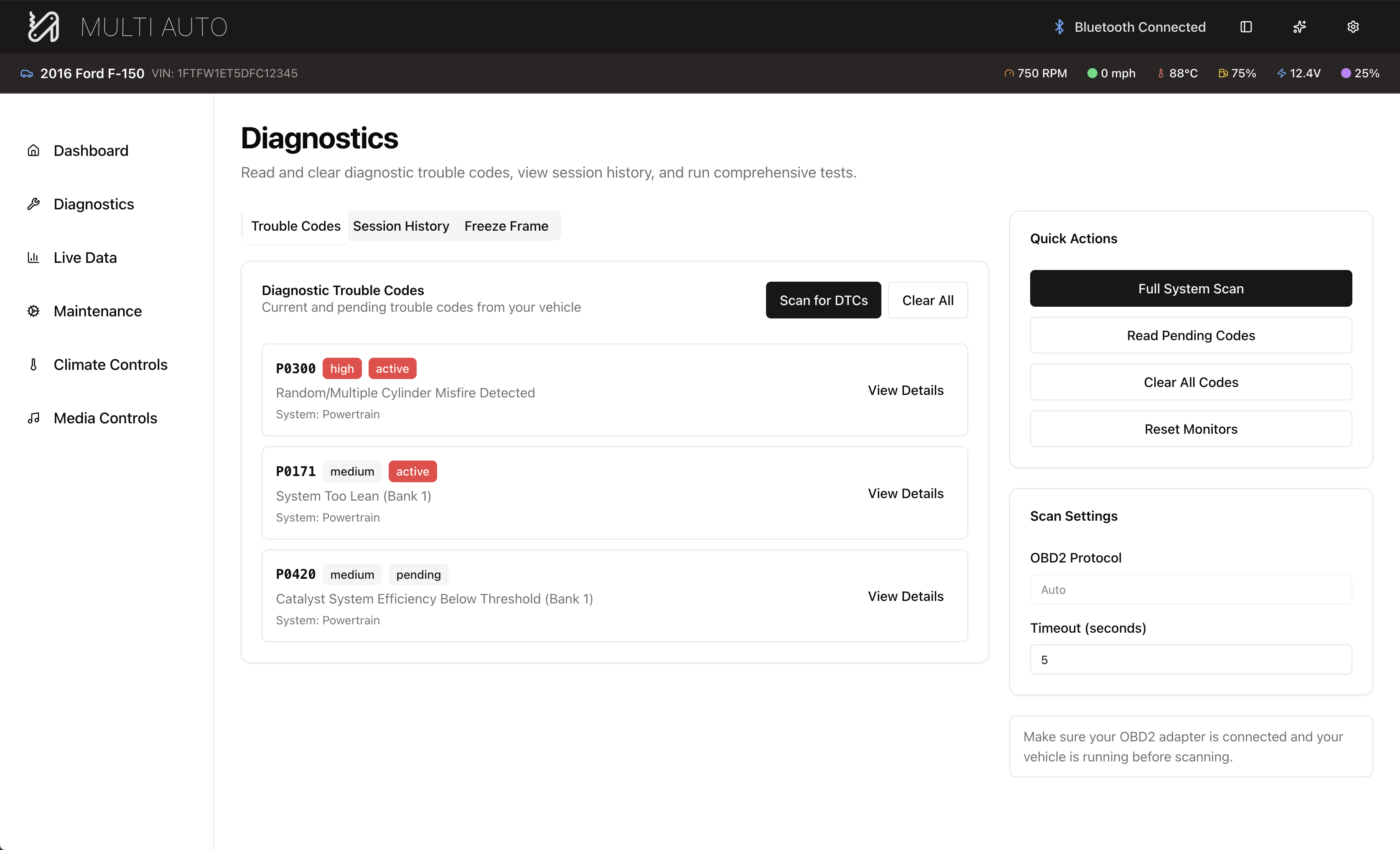Switch to the Freeze Frame tab
Screen dimensions: 1400x850
[506, 226]
